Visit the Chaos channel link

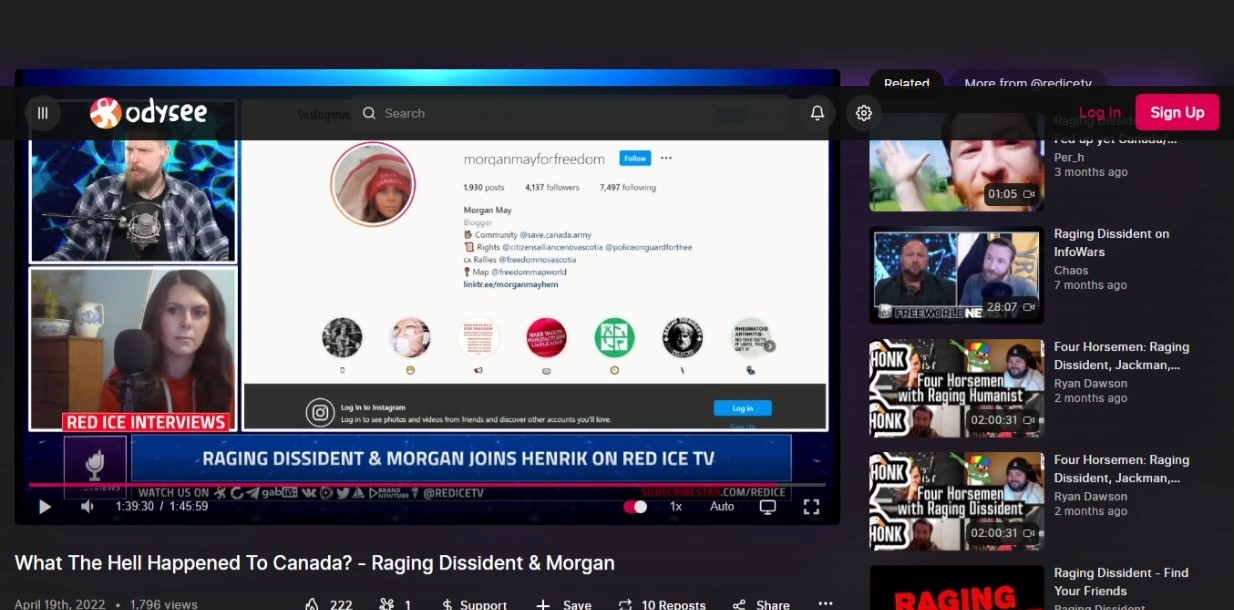[x=1071, y=270]
